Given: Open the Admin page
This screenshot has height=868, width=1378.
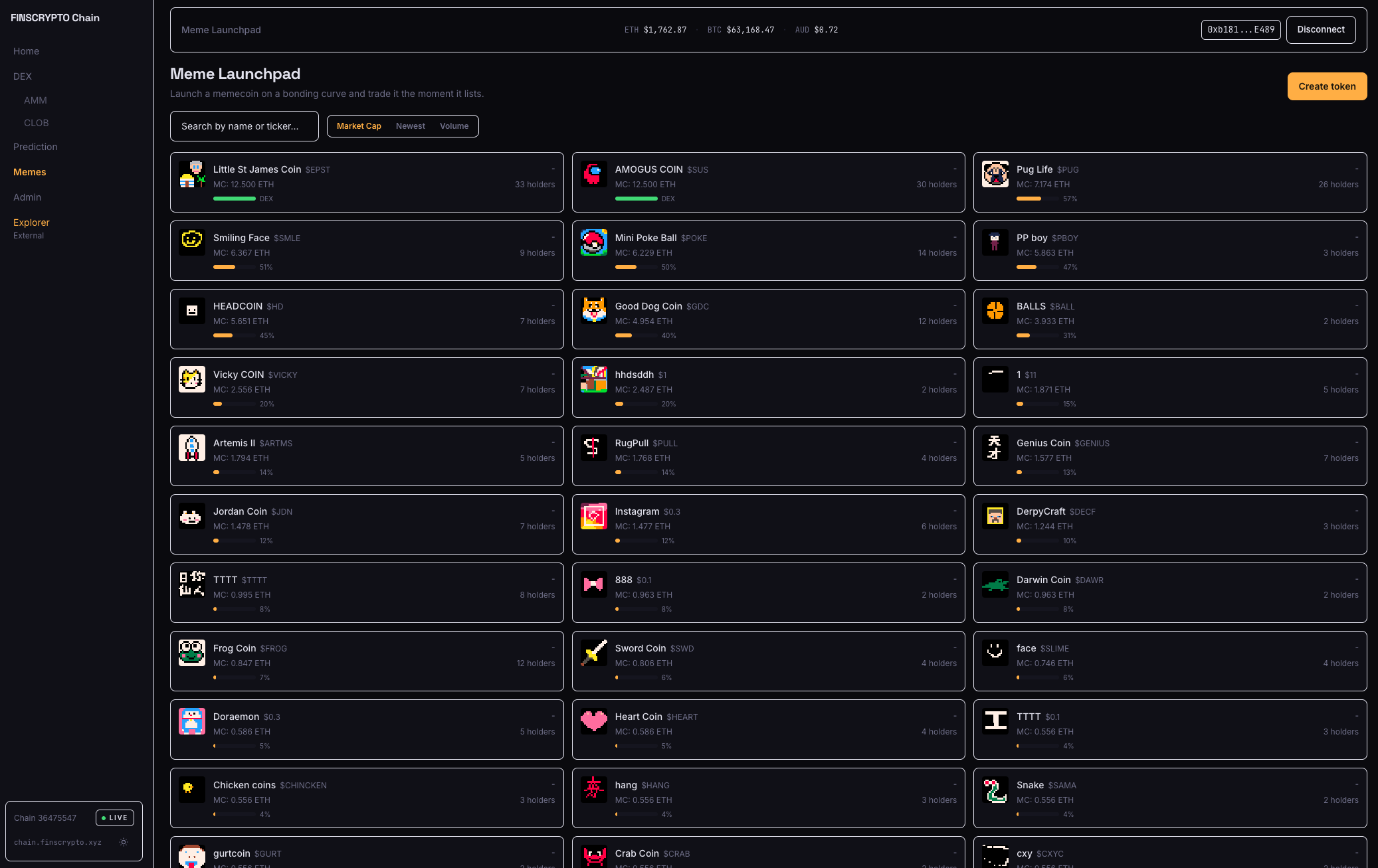Looking at the screenshot, I should tap(27, 197).
